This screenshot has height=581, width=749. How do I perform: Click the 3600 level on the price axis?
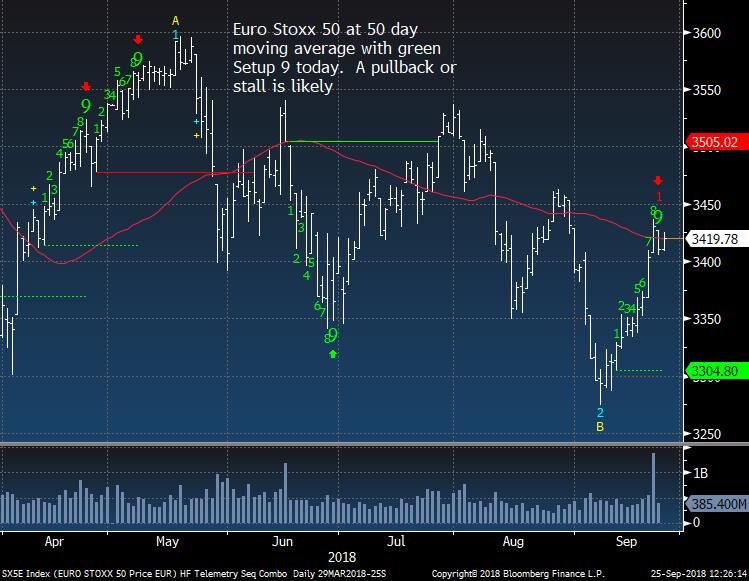click(x=709, y=33)
